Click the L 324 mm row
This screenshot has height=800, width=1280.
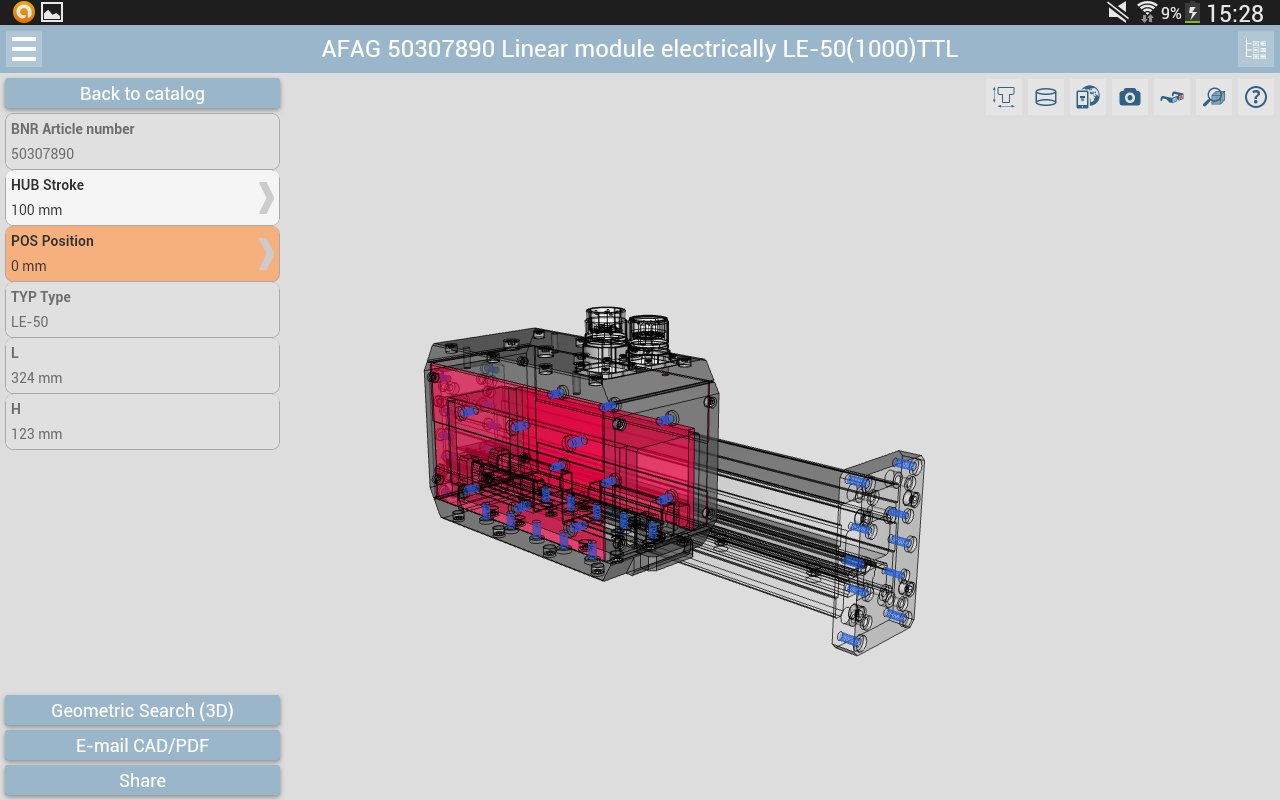(142, 365)
